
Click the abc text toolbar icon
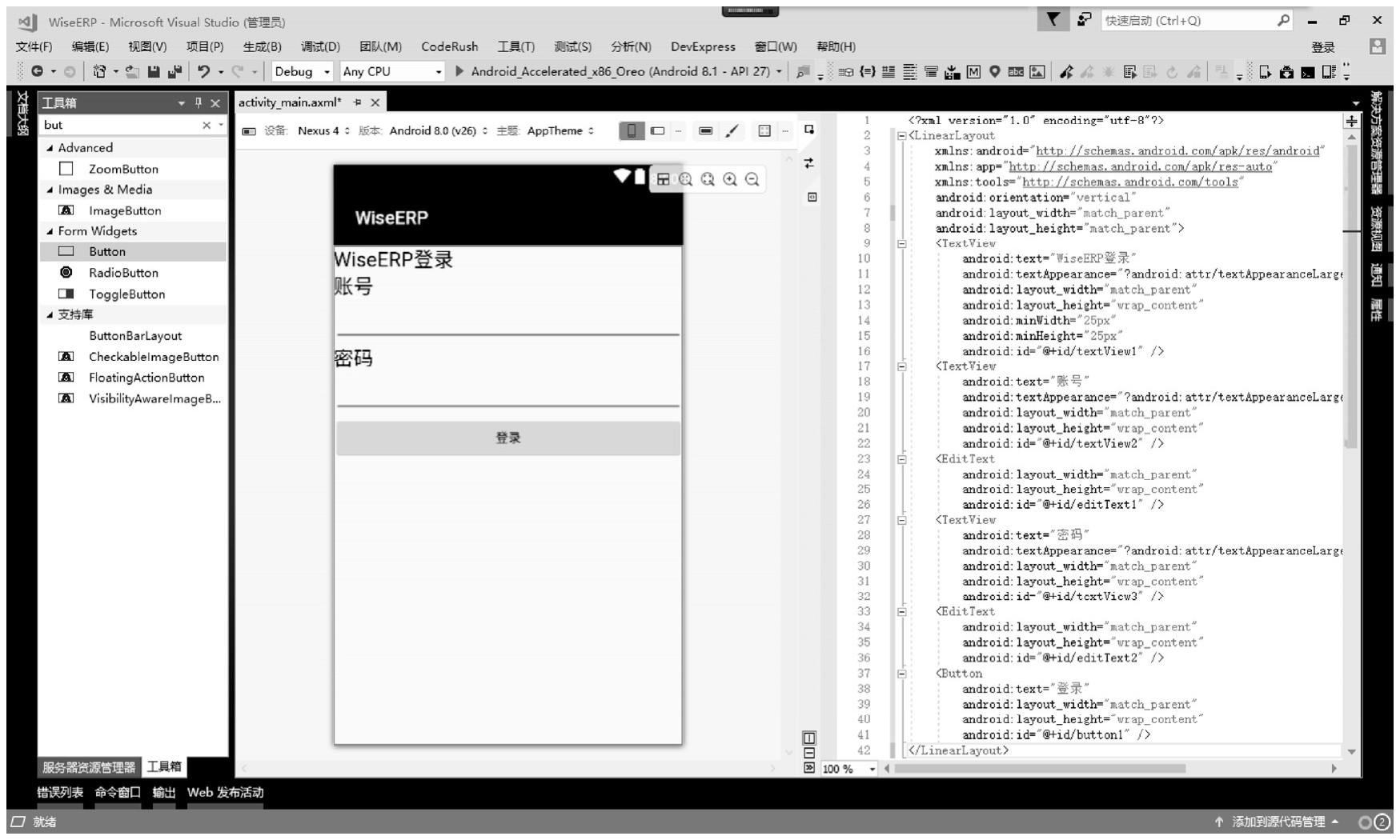pyautogui.click(x=1015, y=71)
